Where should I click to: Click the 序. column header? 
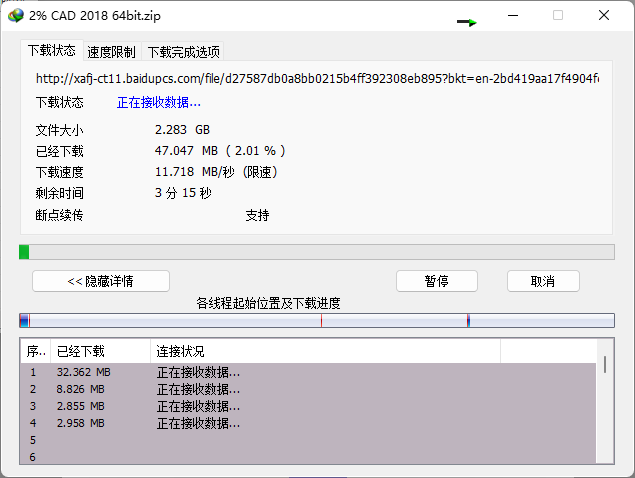pos(35,352)
